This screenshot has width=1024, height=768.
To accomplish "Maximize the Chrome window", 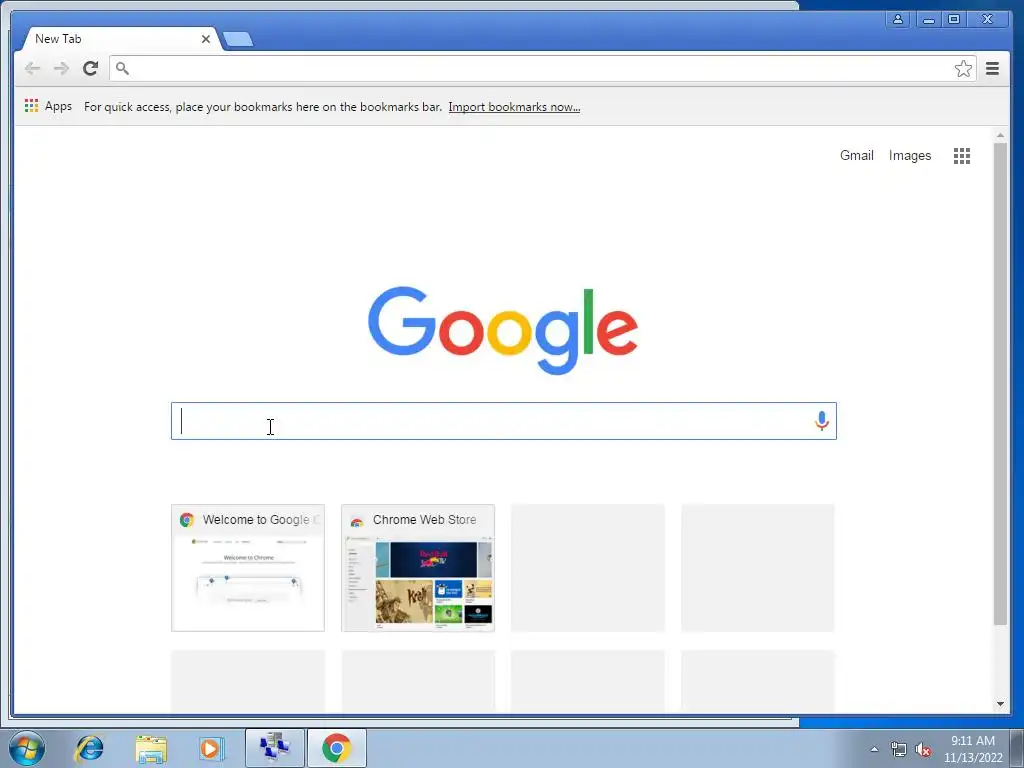I will click(x=953, y=19).
